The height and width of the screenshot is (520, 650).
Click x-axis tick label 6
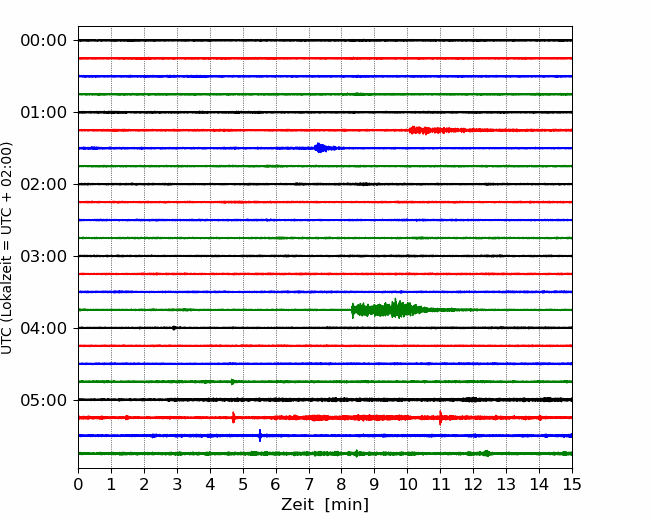pos(276,484)
